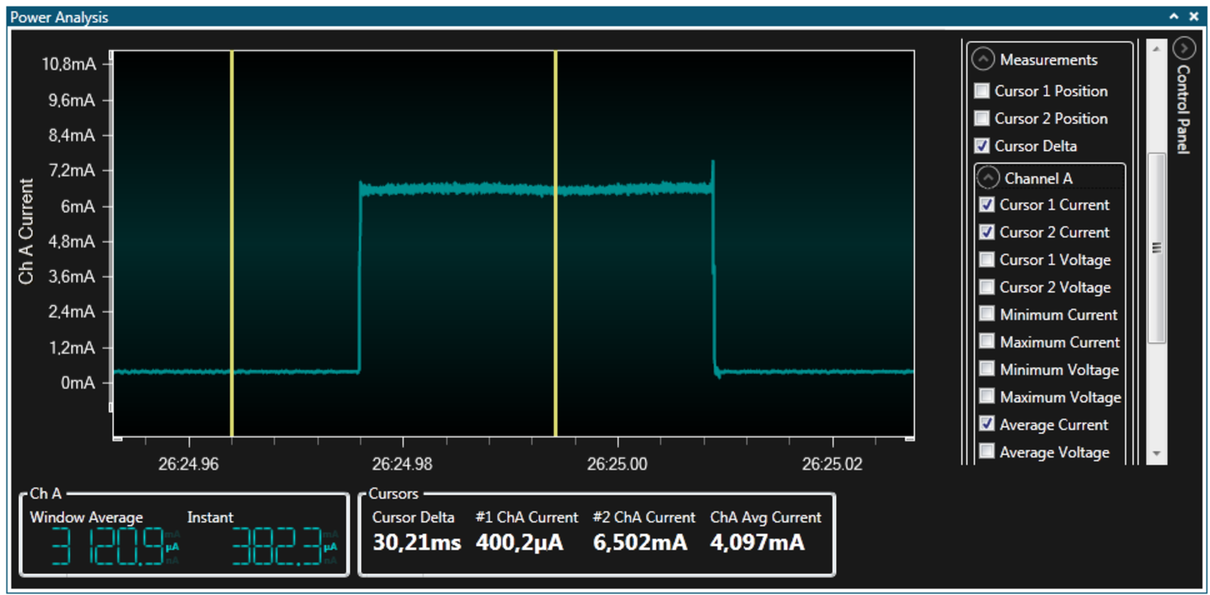Screen dimensions: 1210x595
Task: Enable Minimum Voltage checkbox
Action: (988, 370)
